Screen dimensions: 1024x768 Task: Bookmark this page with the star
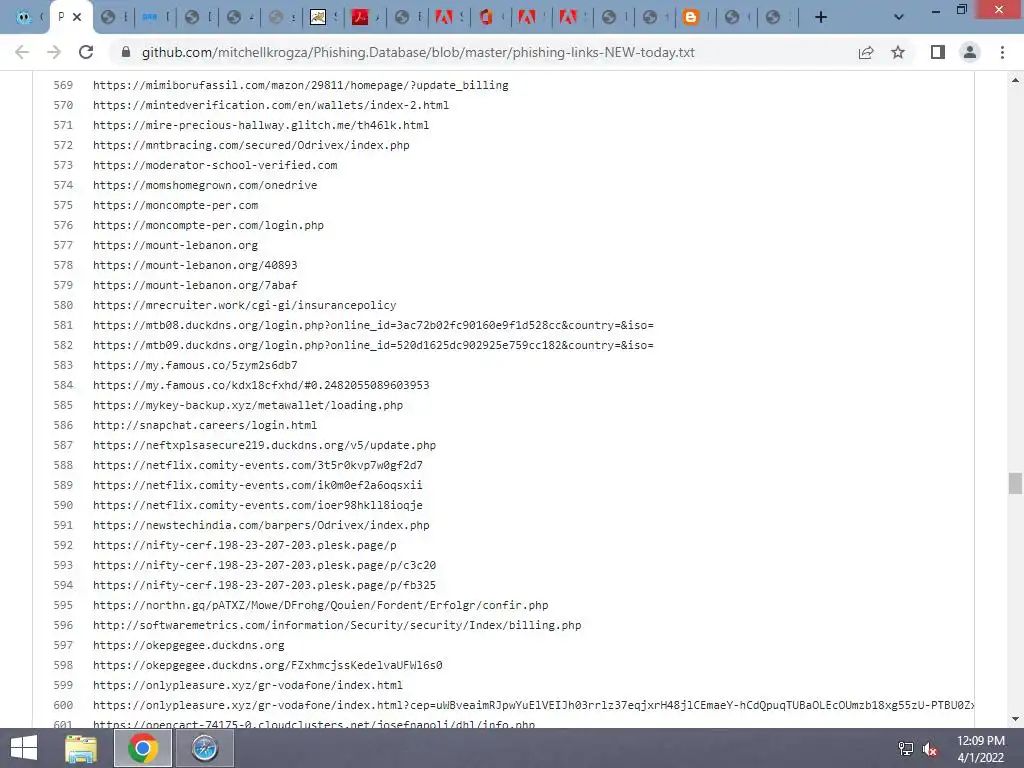[898, 52]
